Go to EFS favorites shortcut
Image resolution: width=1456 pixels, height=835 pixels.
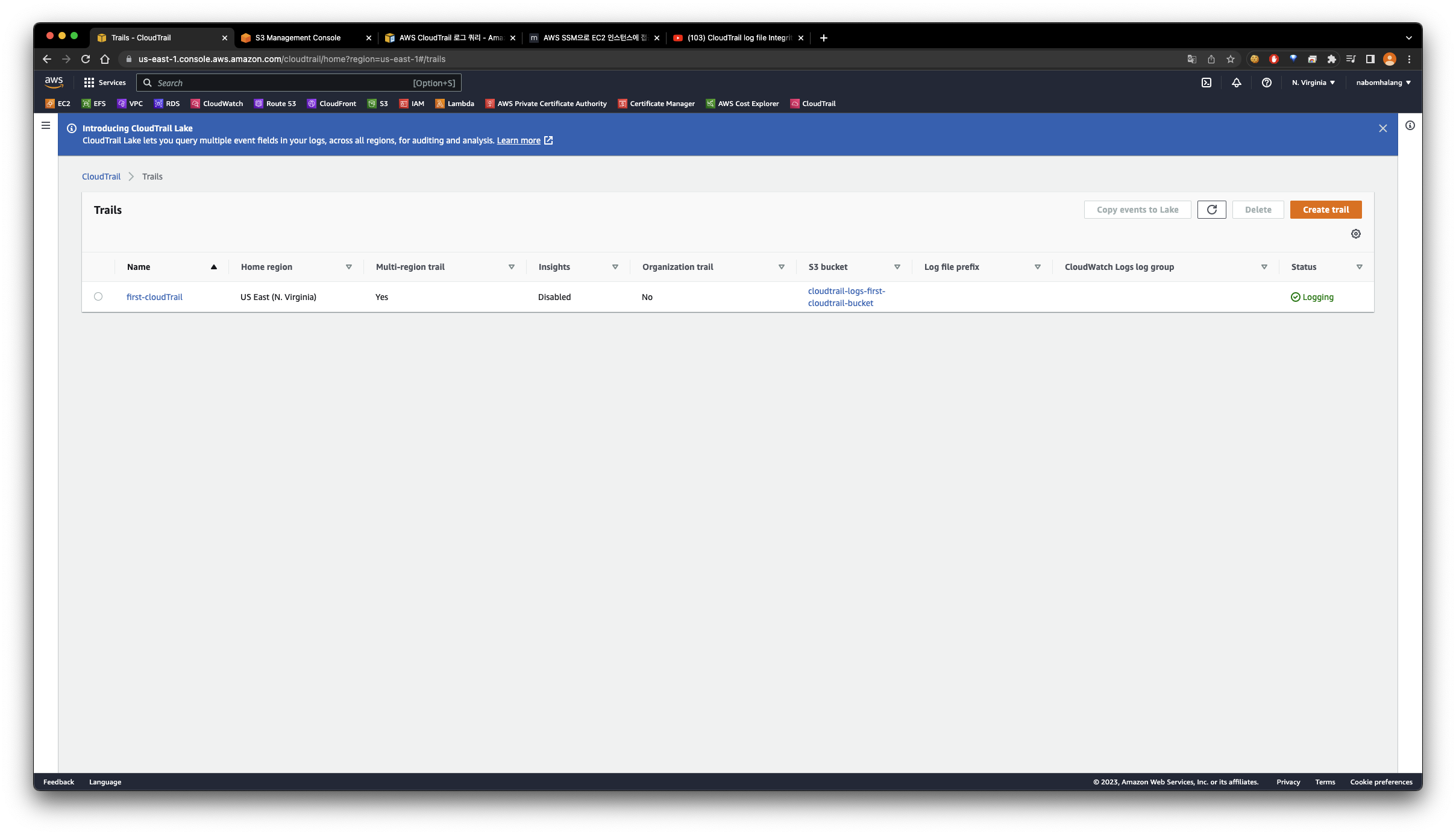pos(93,104)
